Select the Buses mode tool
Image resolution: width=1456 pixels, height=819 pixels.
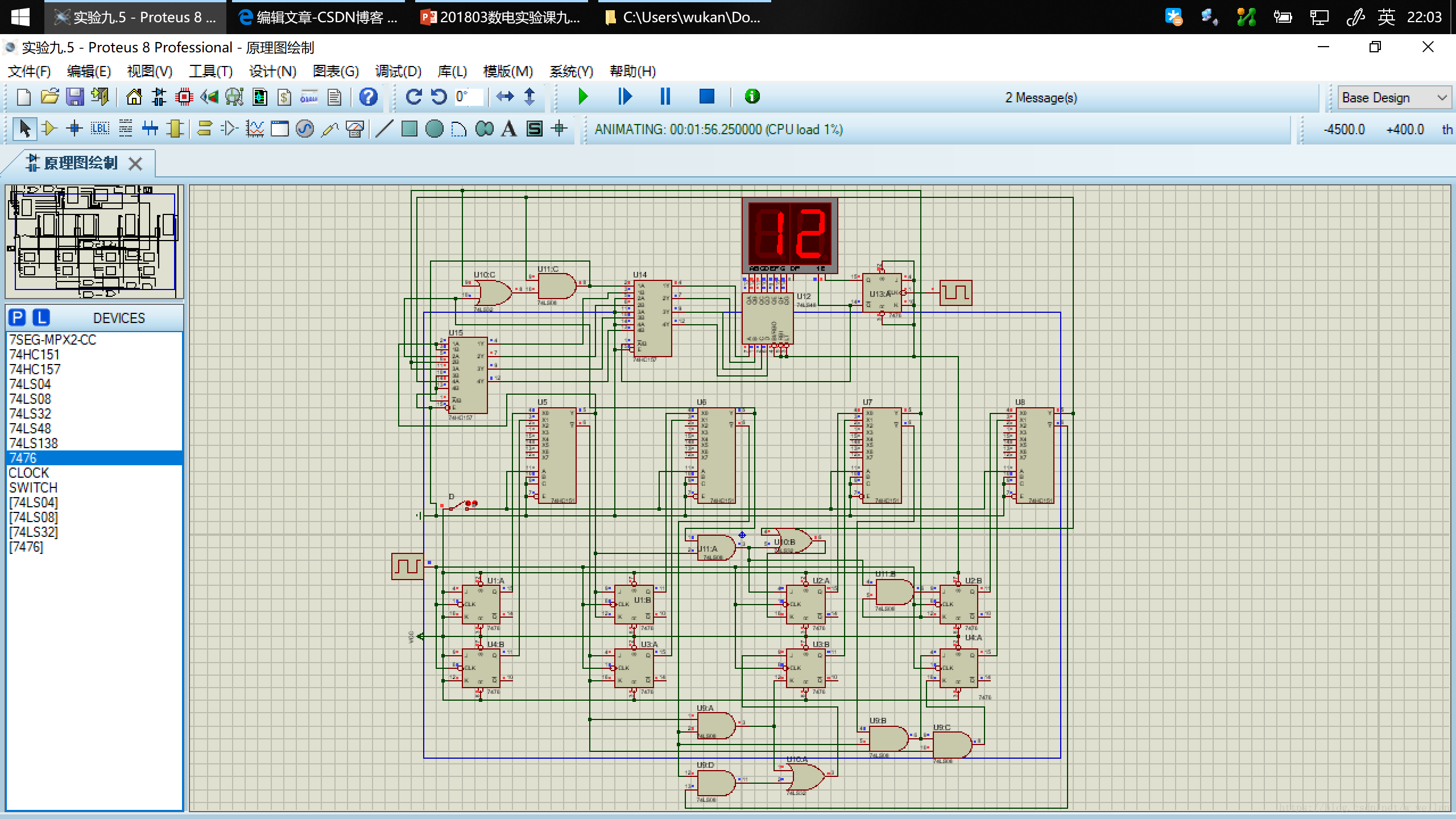150,129
